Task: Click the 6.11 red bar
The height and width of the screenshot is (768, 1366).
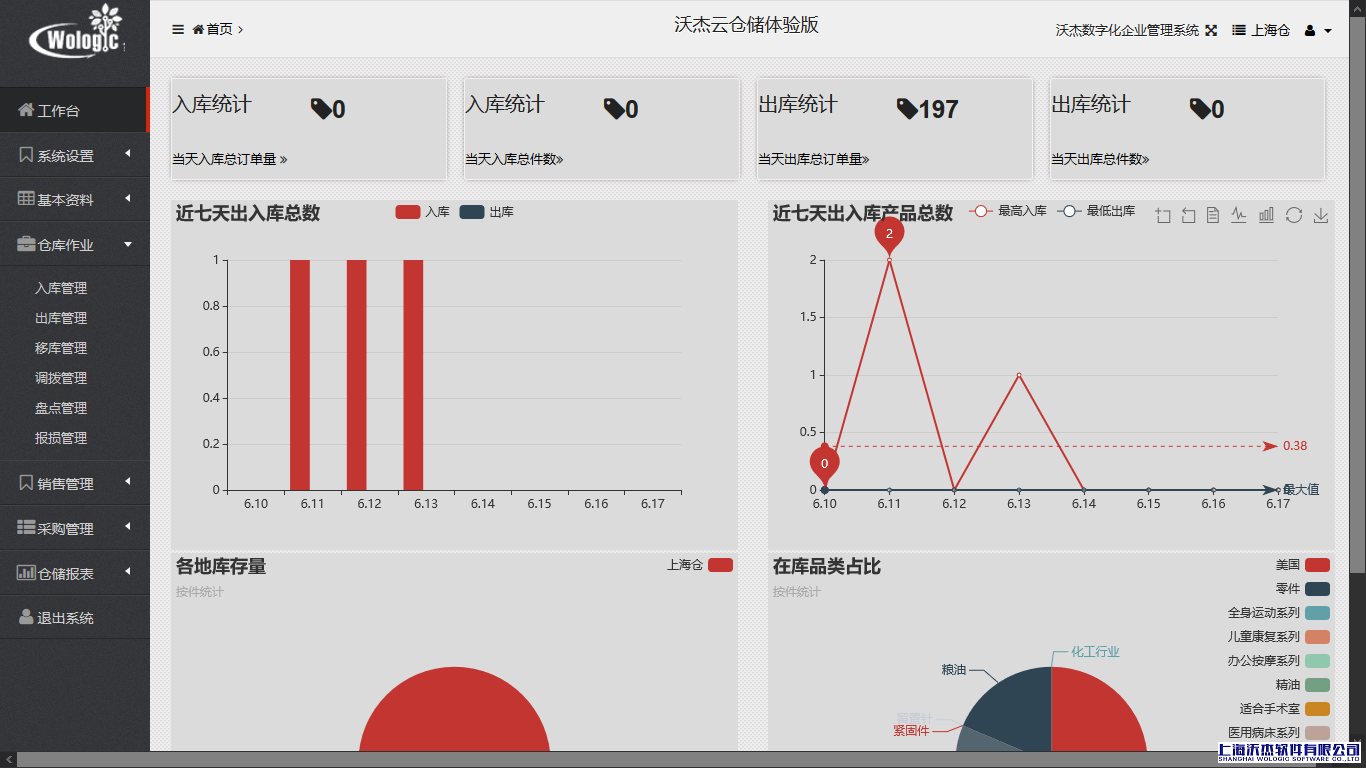Action: tap(300, 375)
